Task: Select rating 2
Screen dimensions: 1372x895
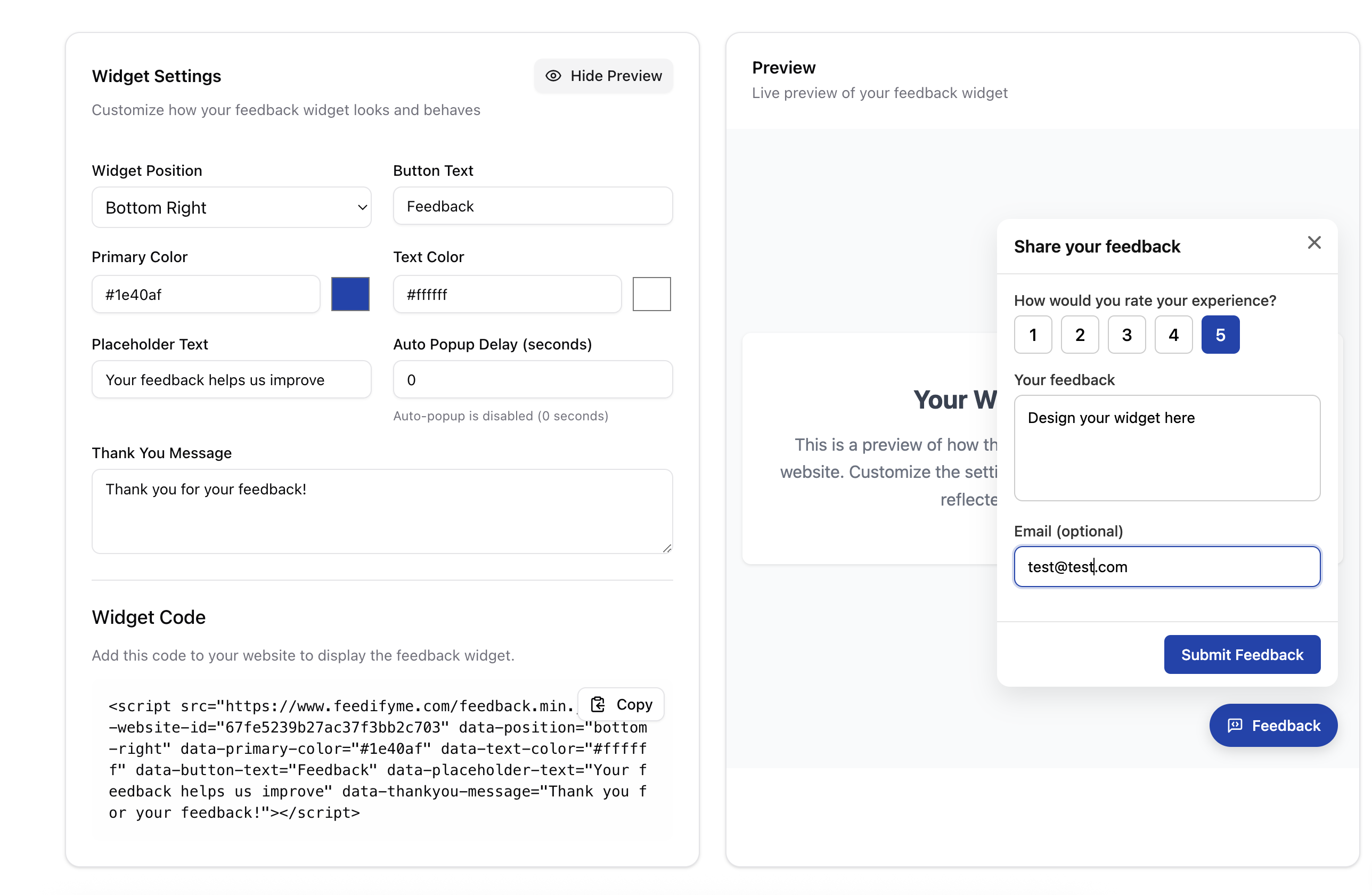Action: (1080, 335)
